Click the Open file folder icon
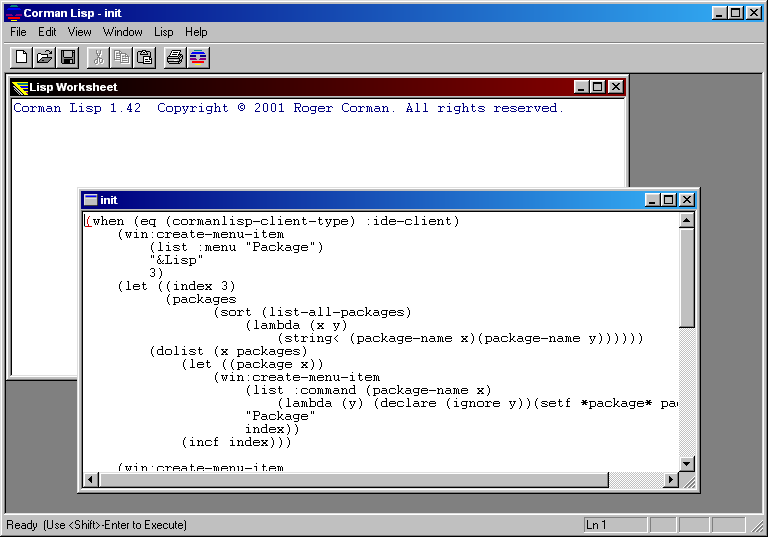Screen dimensions: 768x537 click(44, 58)
